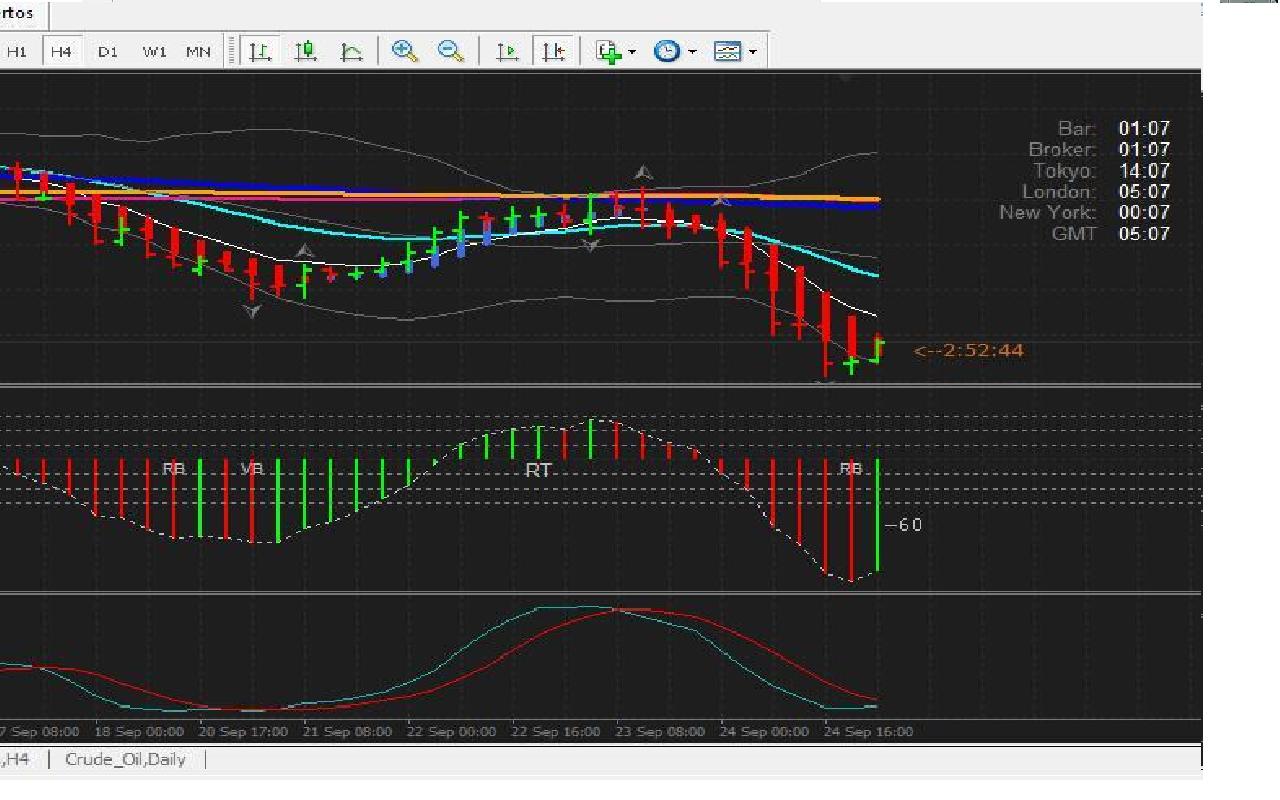Click the 22 Sep 16:00 time axis label
Viewport: 1280px width, 800px height.
coord(556,731)
